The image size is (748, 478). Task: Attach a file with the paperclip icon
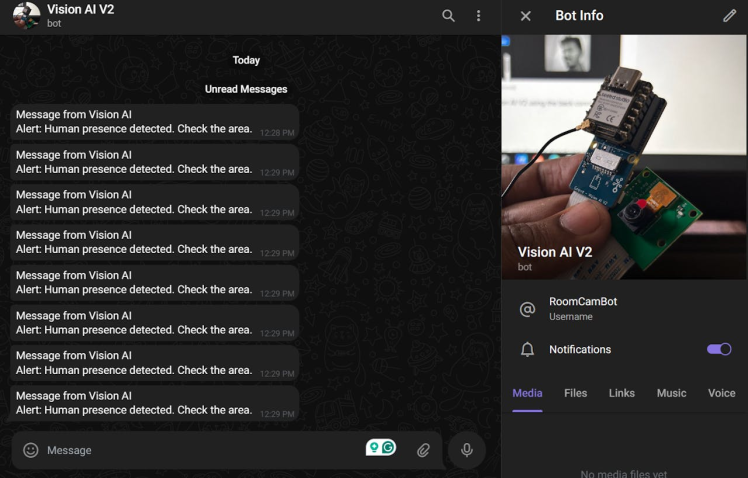click(423, 450)
